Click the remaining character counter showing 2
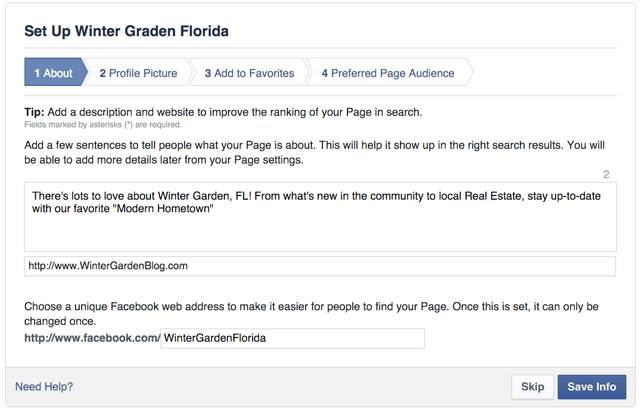 606,175
